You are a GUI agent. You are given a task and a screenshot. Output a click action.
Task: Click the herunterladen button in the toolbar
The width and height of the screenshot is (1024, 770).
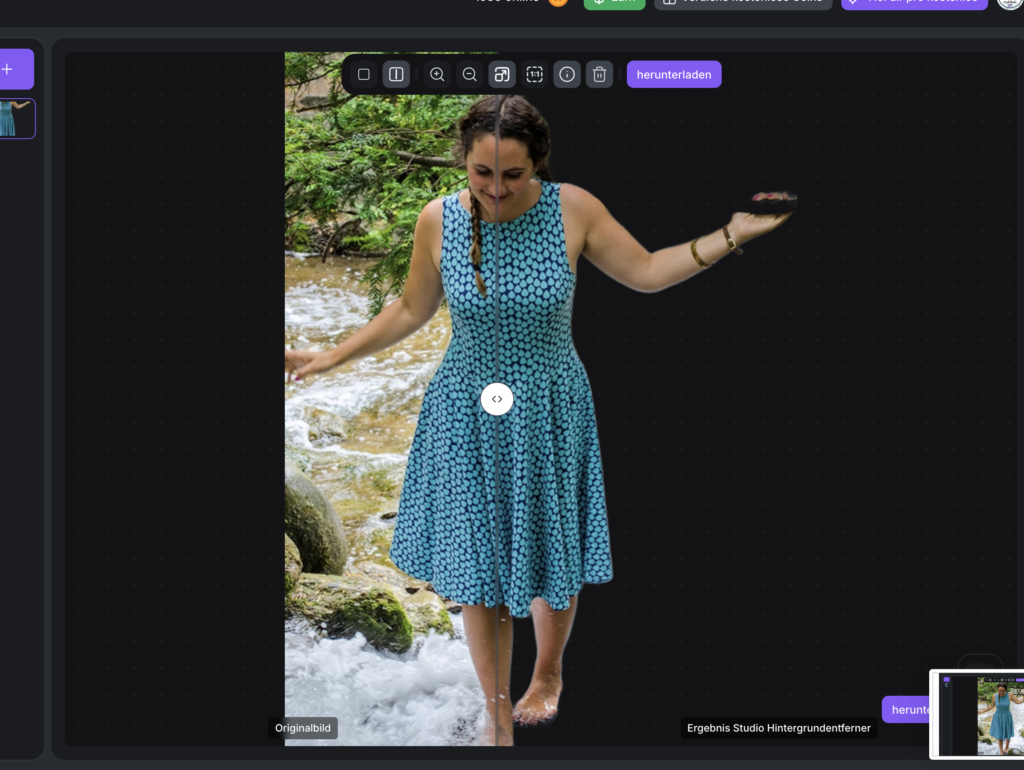[x=674, y=74]
